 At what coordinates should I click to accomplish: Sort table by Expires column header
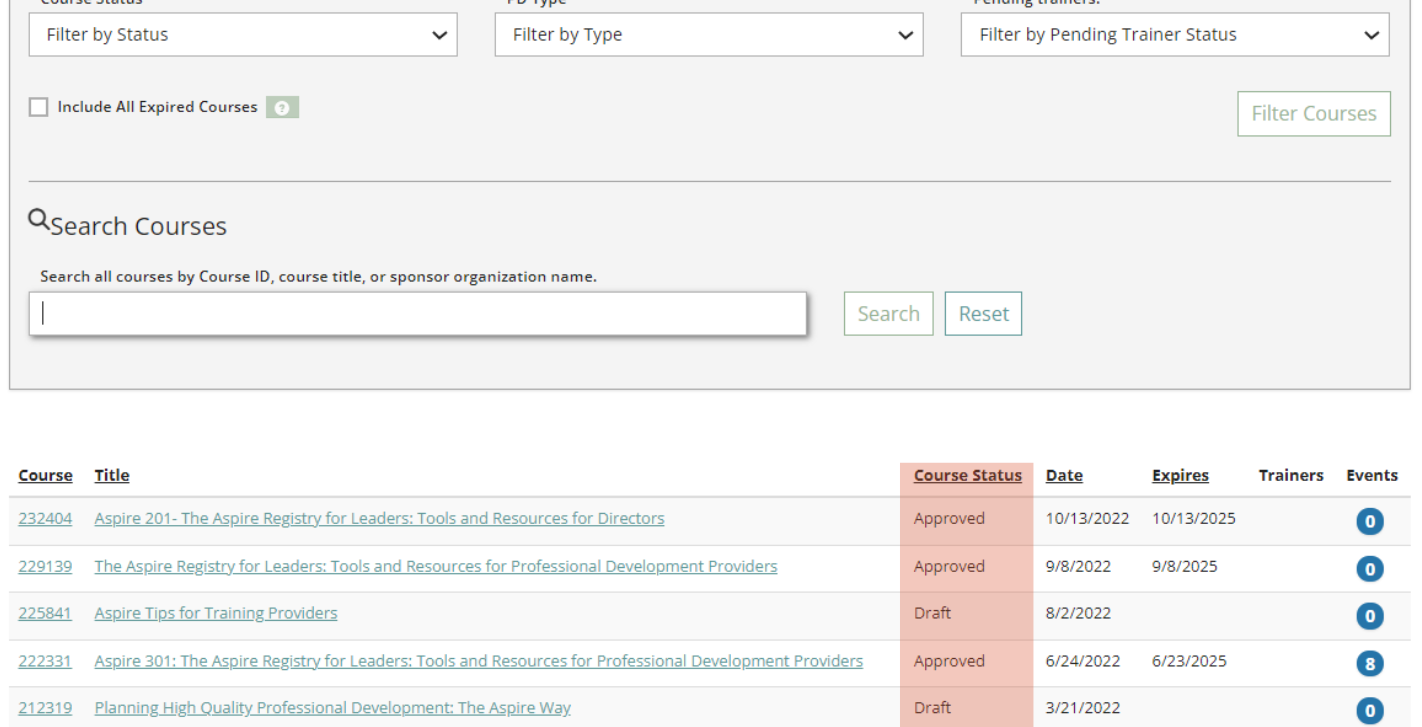click(1180, 476)
